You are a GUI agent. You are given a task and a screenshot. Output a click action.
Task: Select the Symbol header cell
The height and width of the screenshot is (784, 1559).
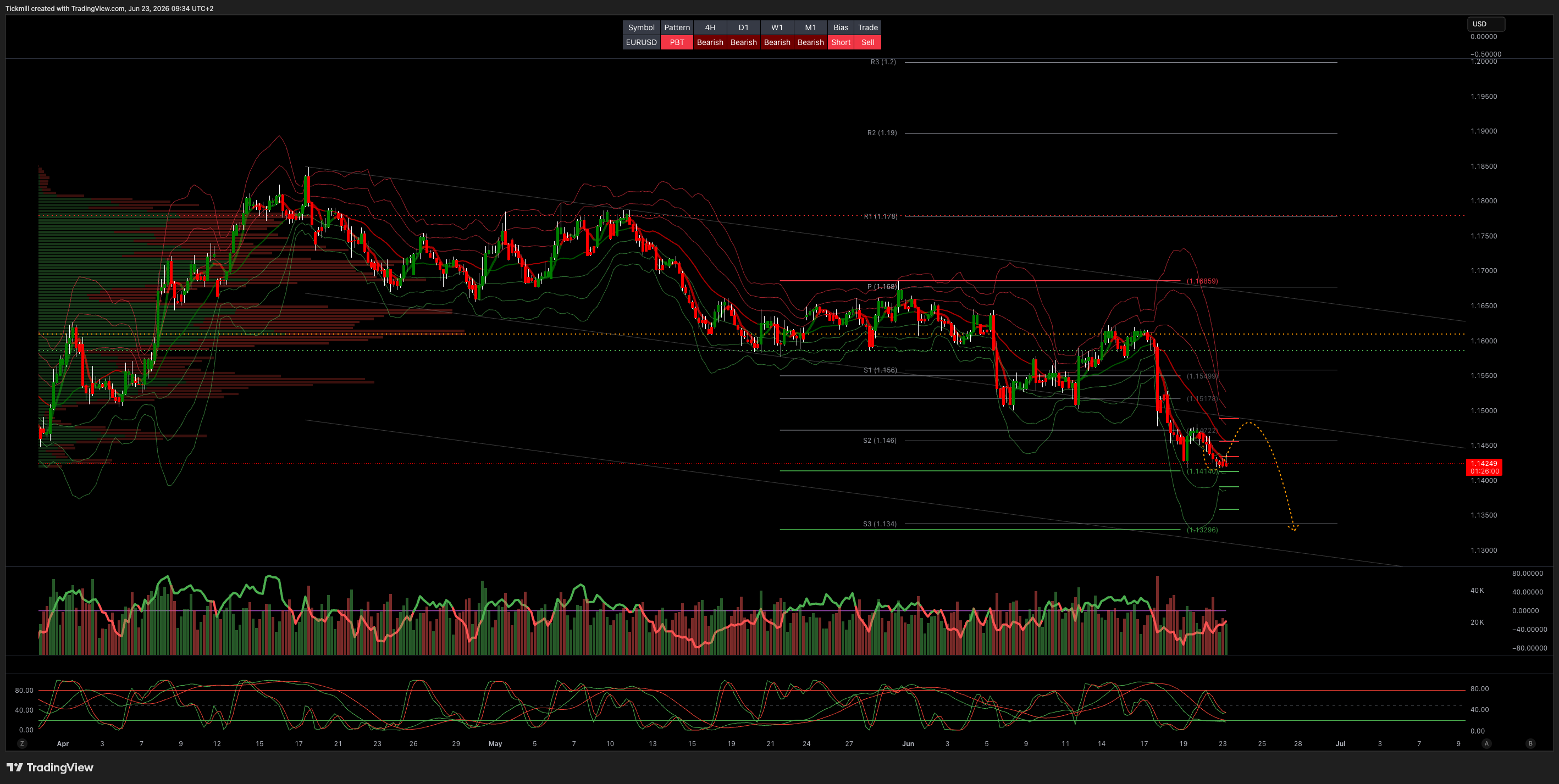[641, 27]
